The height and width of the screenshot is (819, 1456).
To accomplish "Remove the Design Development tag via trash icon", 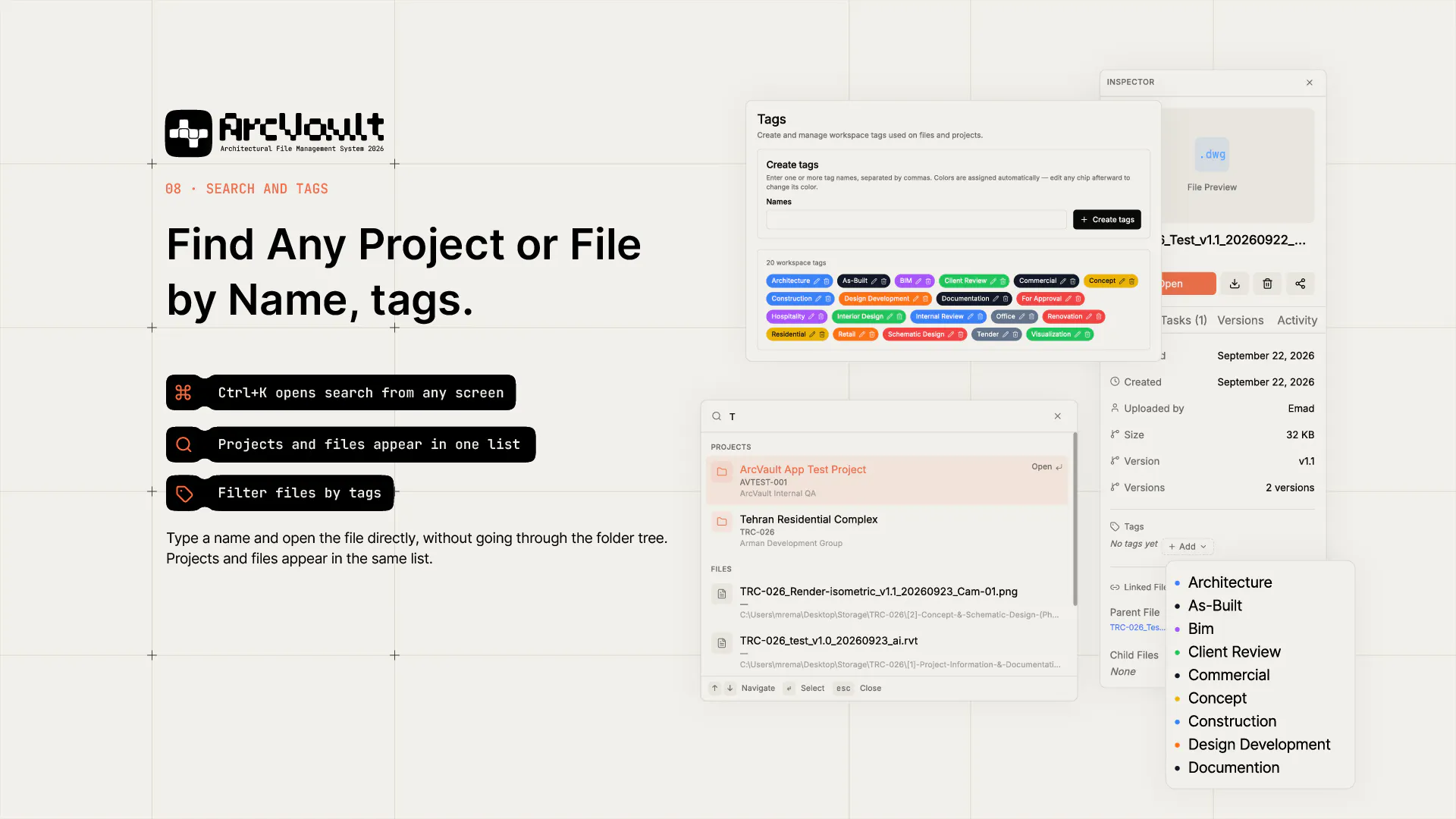I will click(925, 299).
